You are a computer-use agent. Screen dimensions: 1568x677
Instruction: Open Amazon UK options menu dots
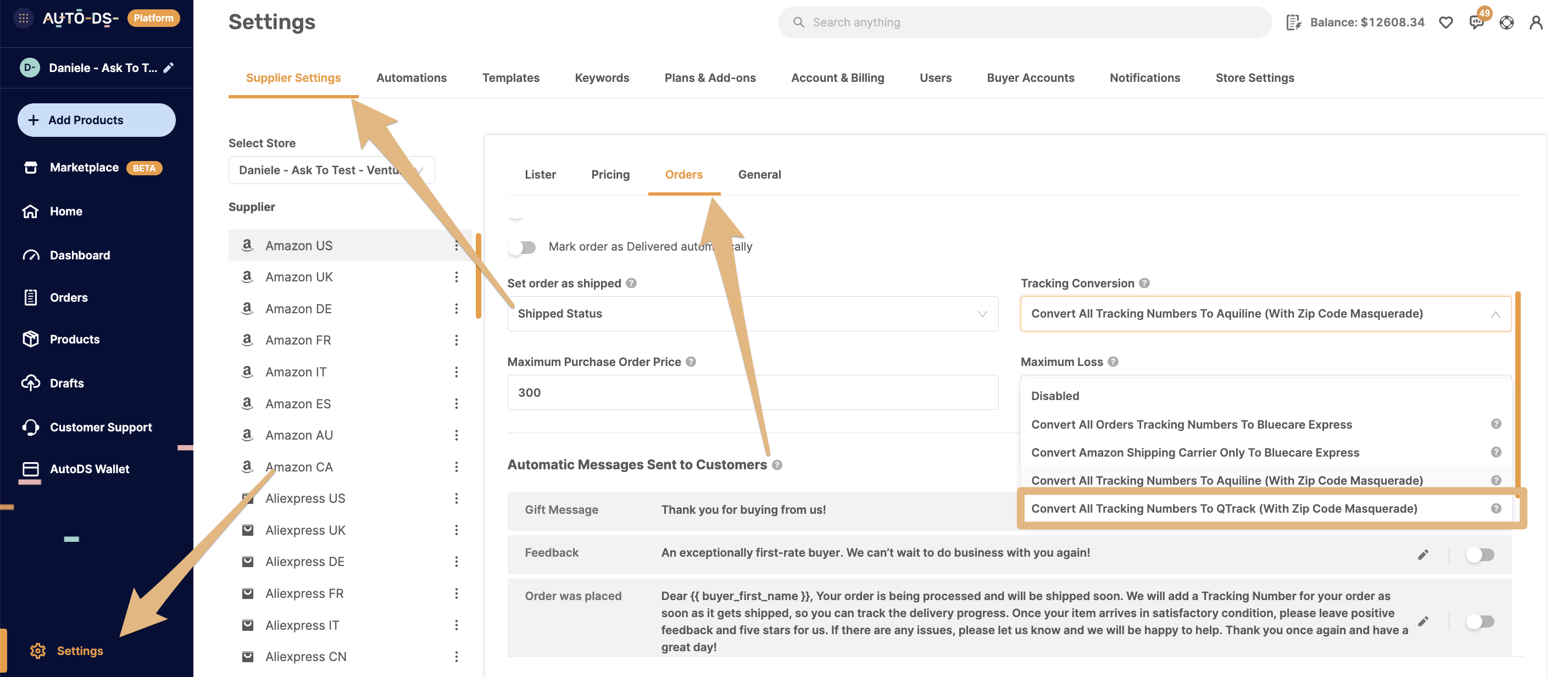coord(456,277)
